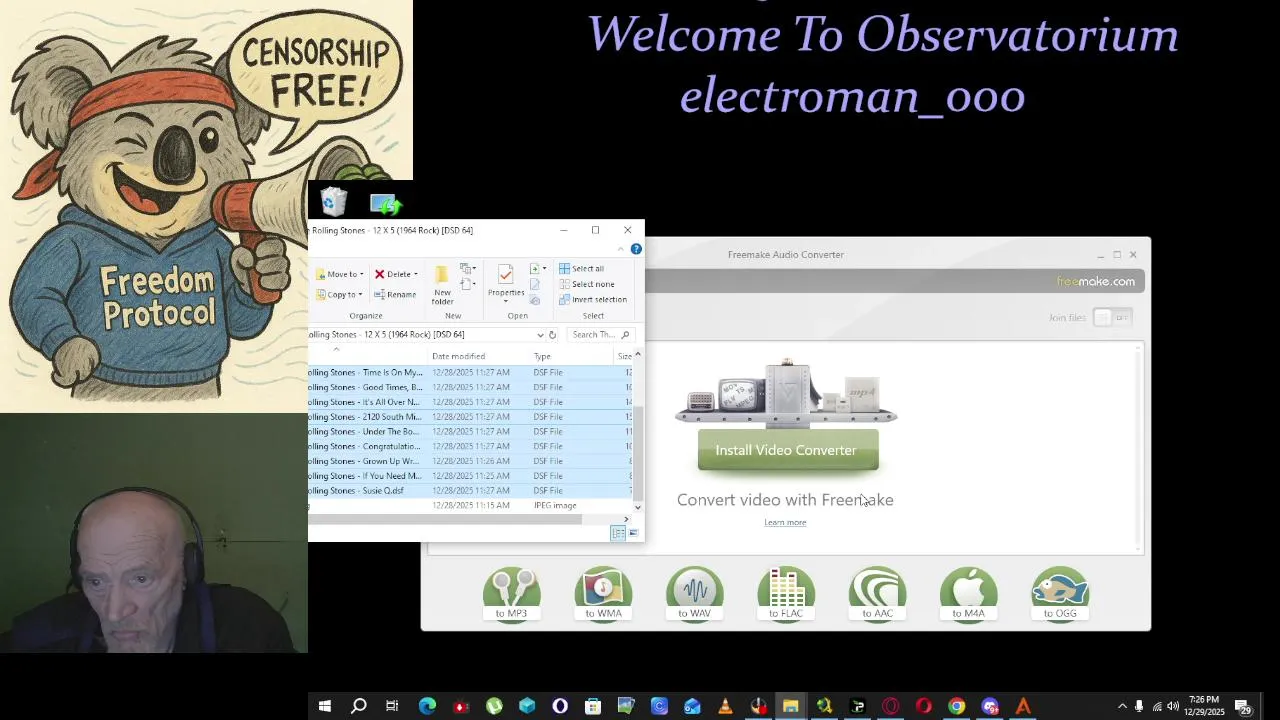This screenshot has width=1280, height=720.
Task: Select the 'Susie Q.dsf' file
Action: click(470, 491)
